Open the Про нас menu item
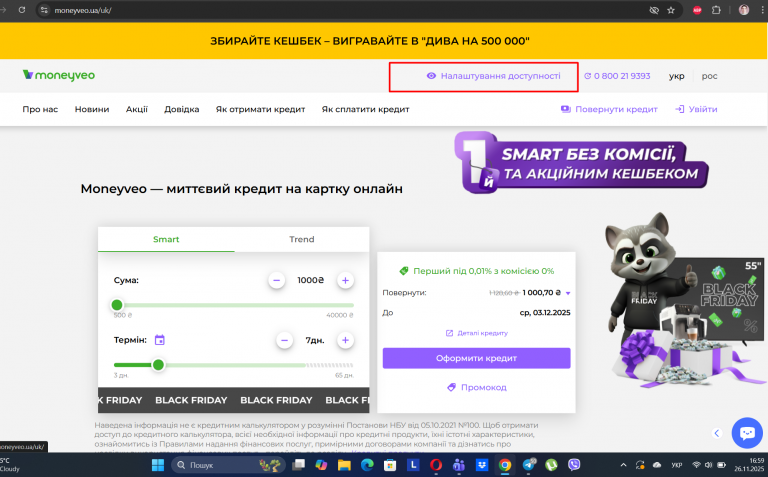 (40, 109)
